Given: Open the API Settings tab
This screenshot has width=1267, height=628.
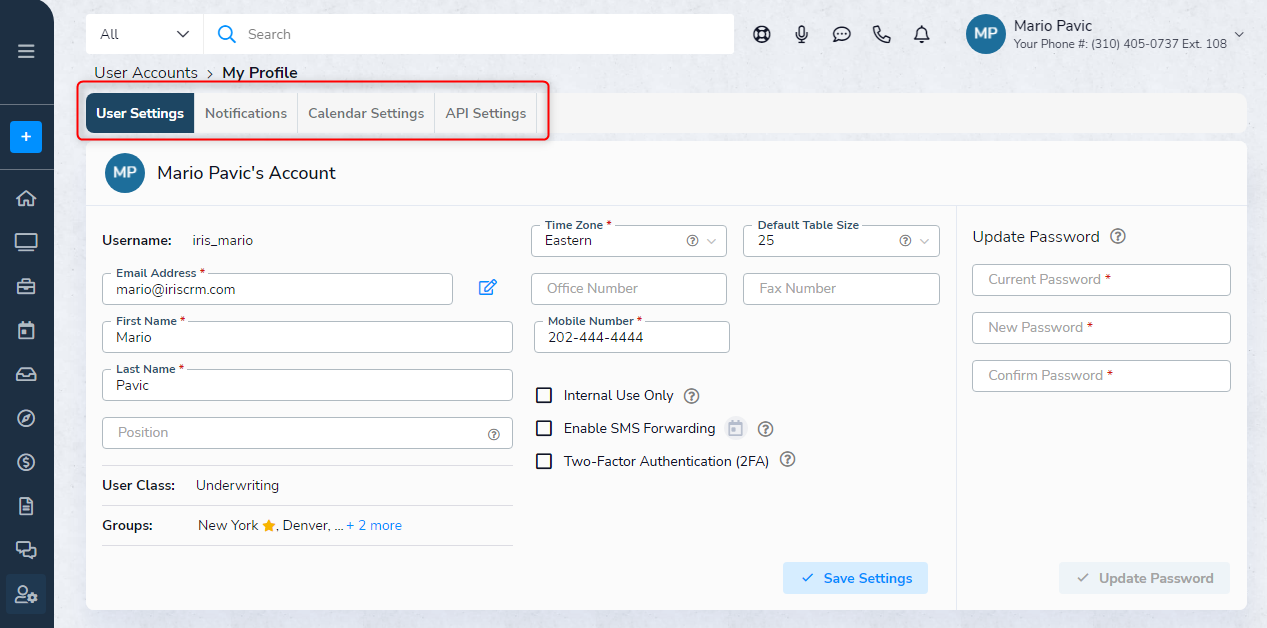Looking at the screenshot, I should pyautogui.click(x=486, y=113).
